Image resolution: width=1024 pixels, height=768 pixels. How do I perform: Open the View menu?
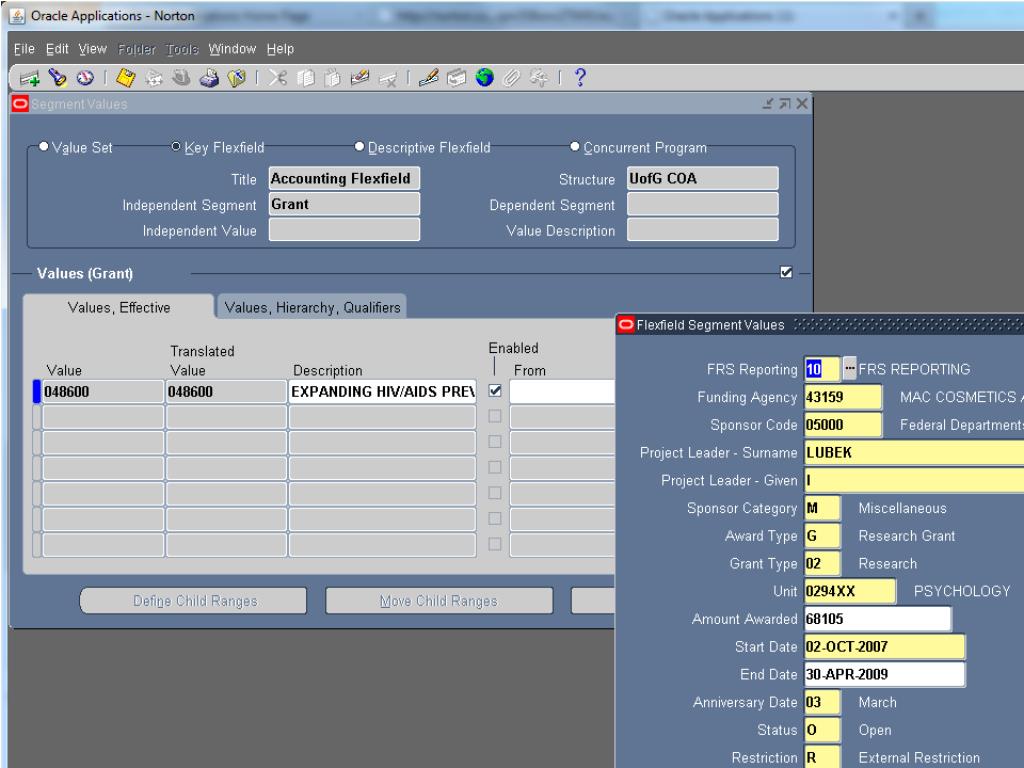point(92,49)
